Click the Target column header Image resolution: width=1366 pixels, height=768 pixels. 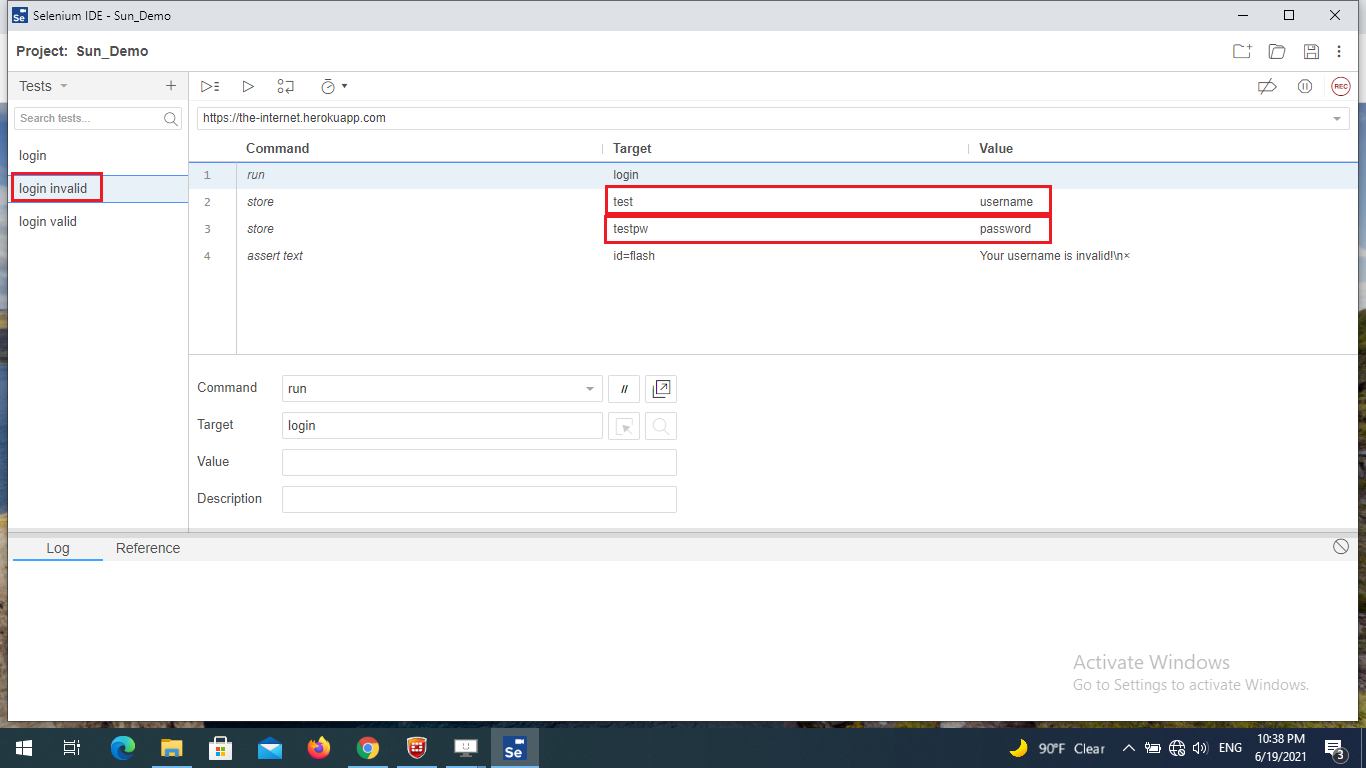coord(632,148)
